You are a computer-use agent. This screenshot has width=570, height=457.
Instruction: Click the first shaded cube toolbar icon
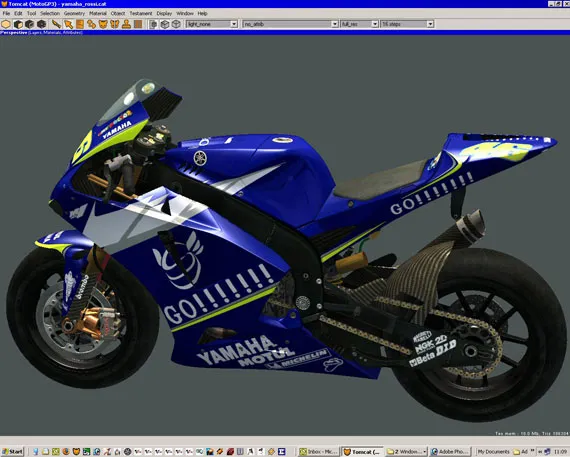tap(18, 24)
